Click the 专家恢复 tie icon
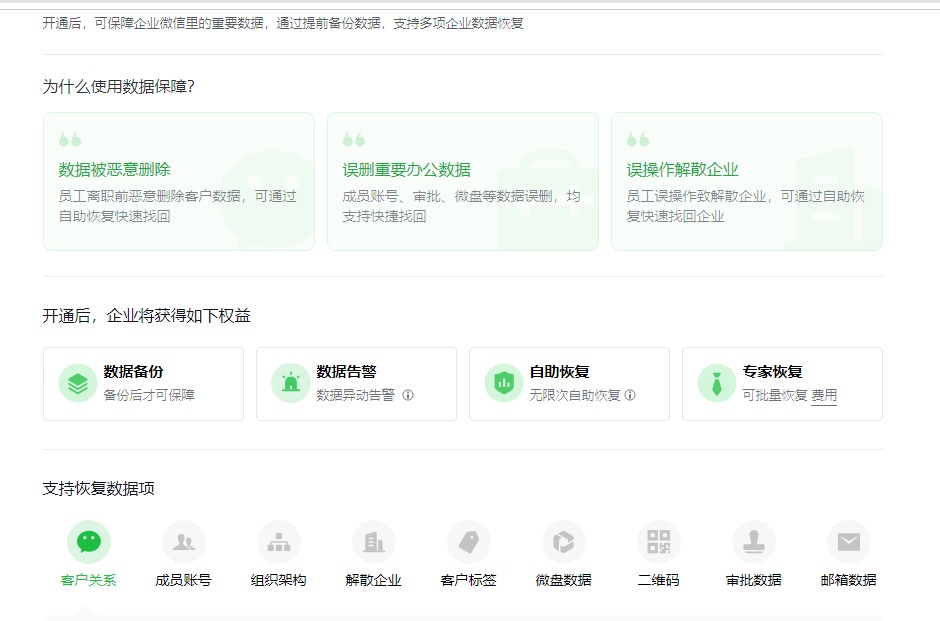Viewport: 940px width, 621px height. pos(717,383)
